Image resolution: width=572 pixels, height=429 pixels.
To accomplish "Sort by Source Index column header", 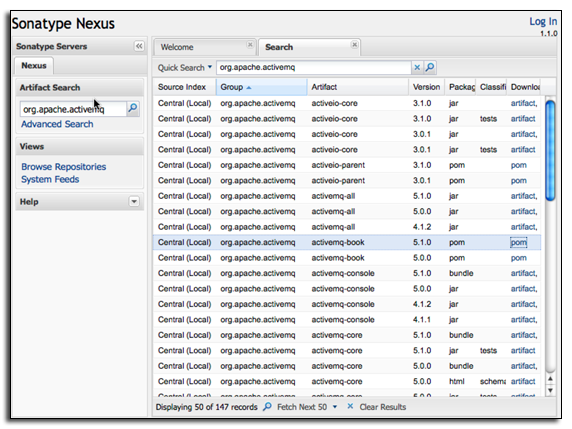I will (x=184, y=87).
